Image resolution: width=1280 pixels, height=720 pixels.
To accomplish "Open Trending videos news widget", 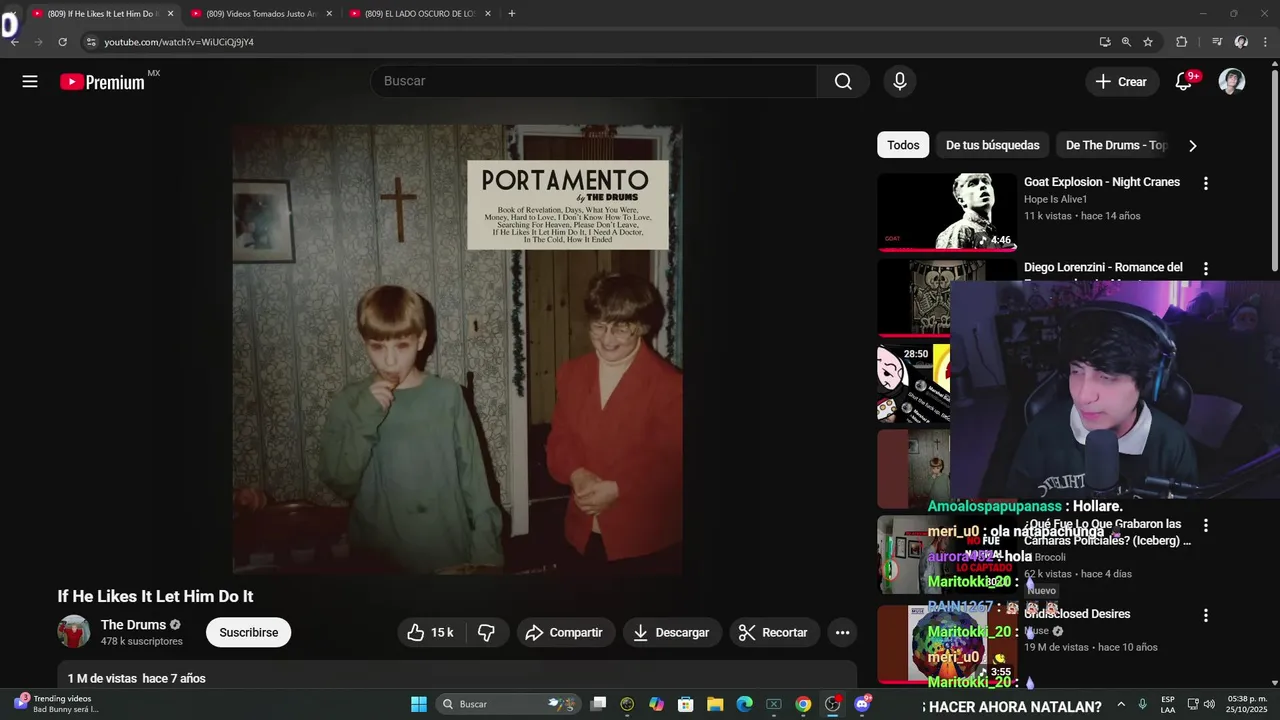I will click(x=57, y=704).
